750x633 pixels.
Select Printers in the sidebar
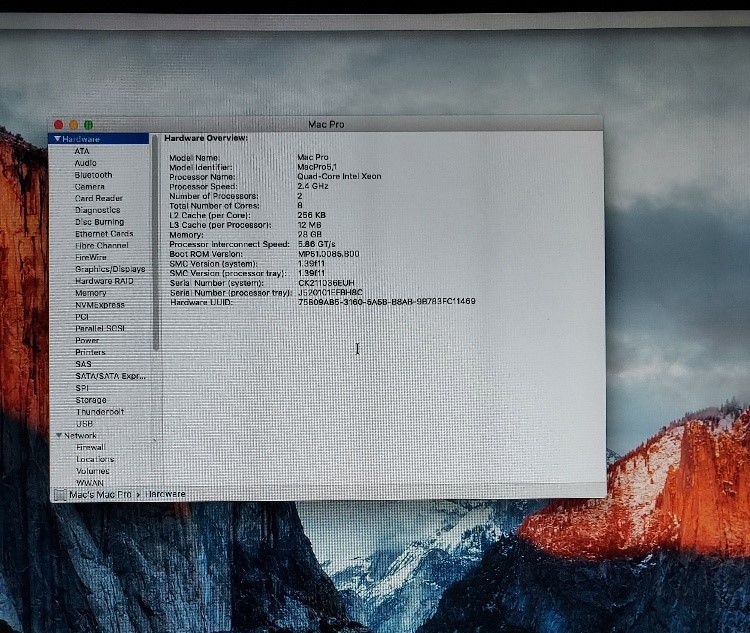click(90, 352)
